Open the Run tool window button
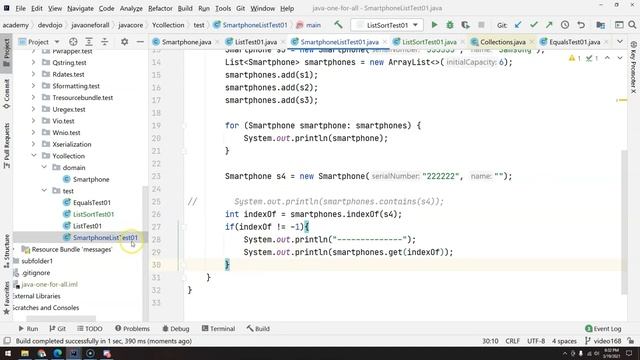Screen dimensions: 640x360 tap(28, 328)
